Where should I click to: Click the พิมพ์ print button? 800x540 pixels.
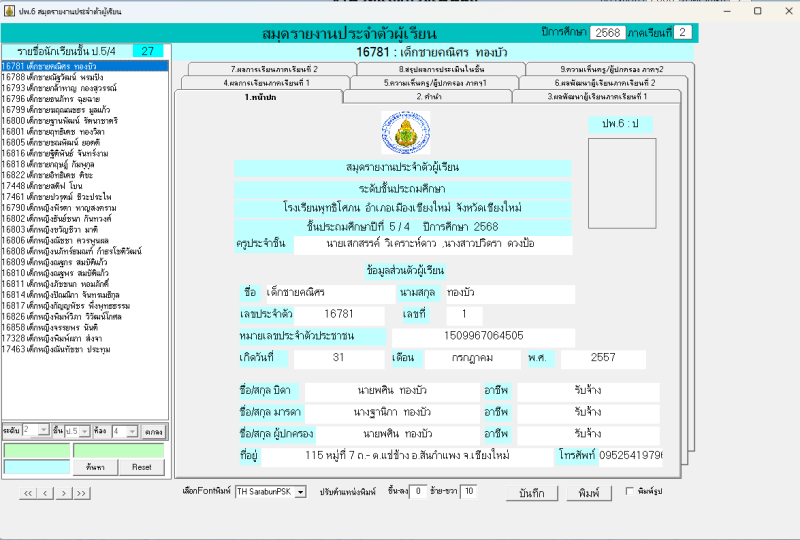pyautogui.click(x=589, y=493)
